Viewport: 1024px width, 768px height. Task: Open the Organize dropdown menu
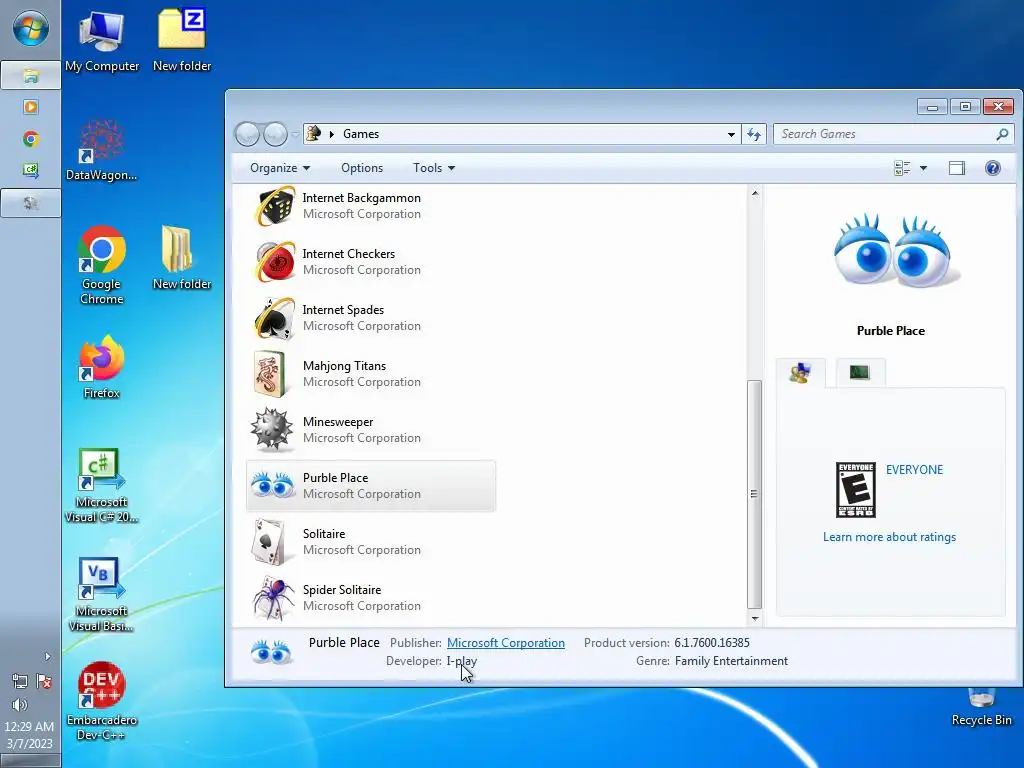[280, 168]
